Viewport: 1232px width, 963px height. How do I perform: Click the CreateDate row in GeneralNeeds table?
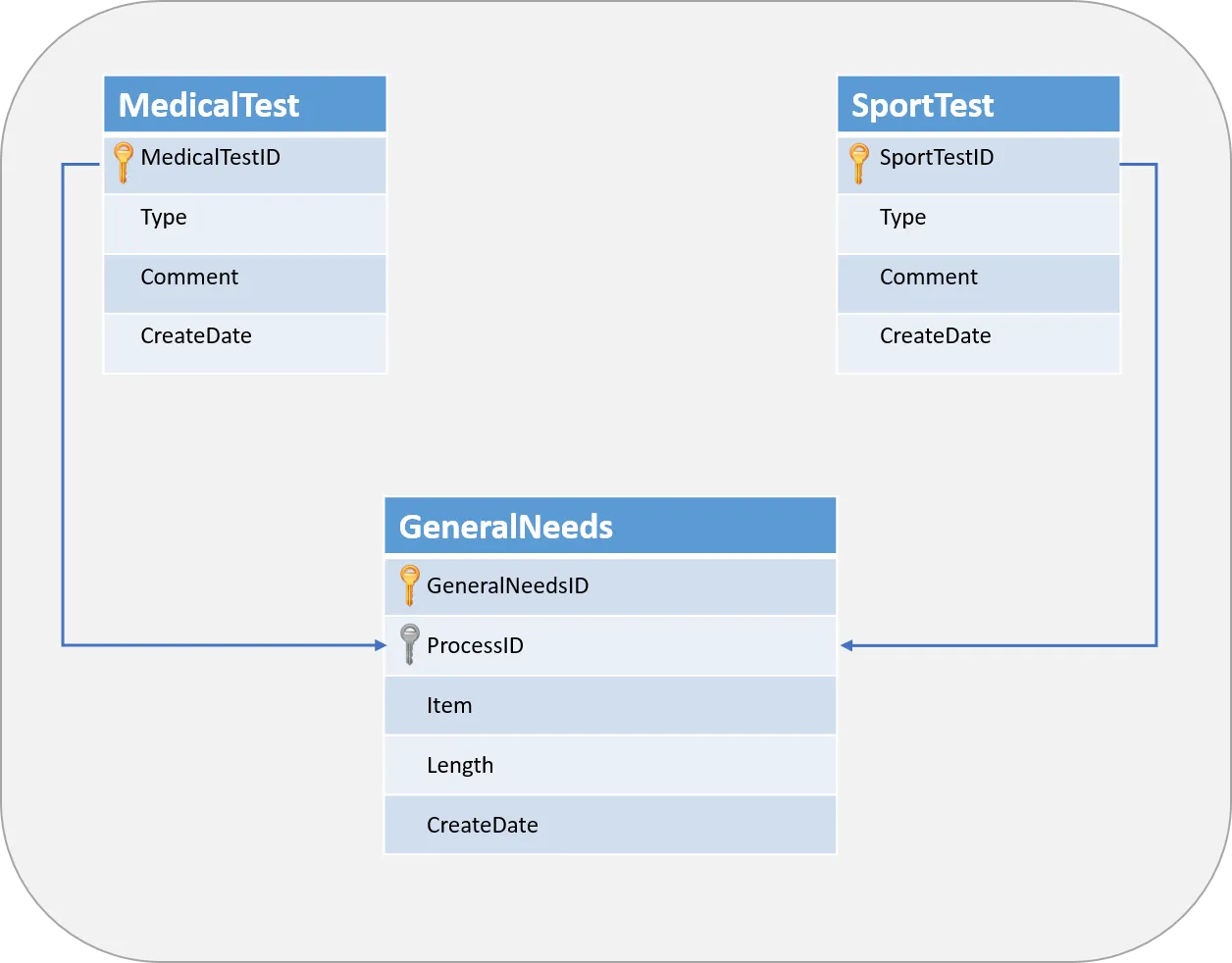point(609,826)
